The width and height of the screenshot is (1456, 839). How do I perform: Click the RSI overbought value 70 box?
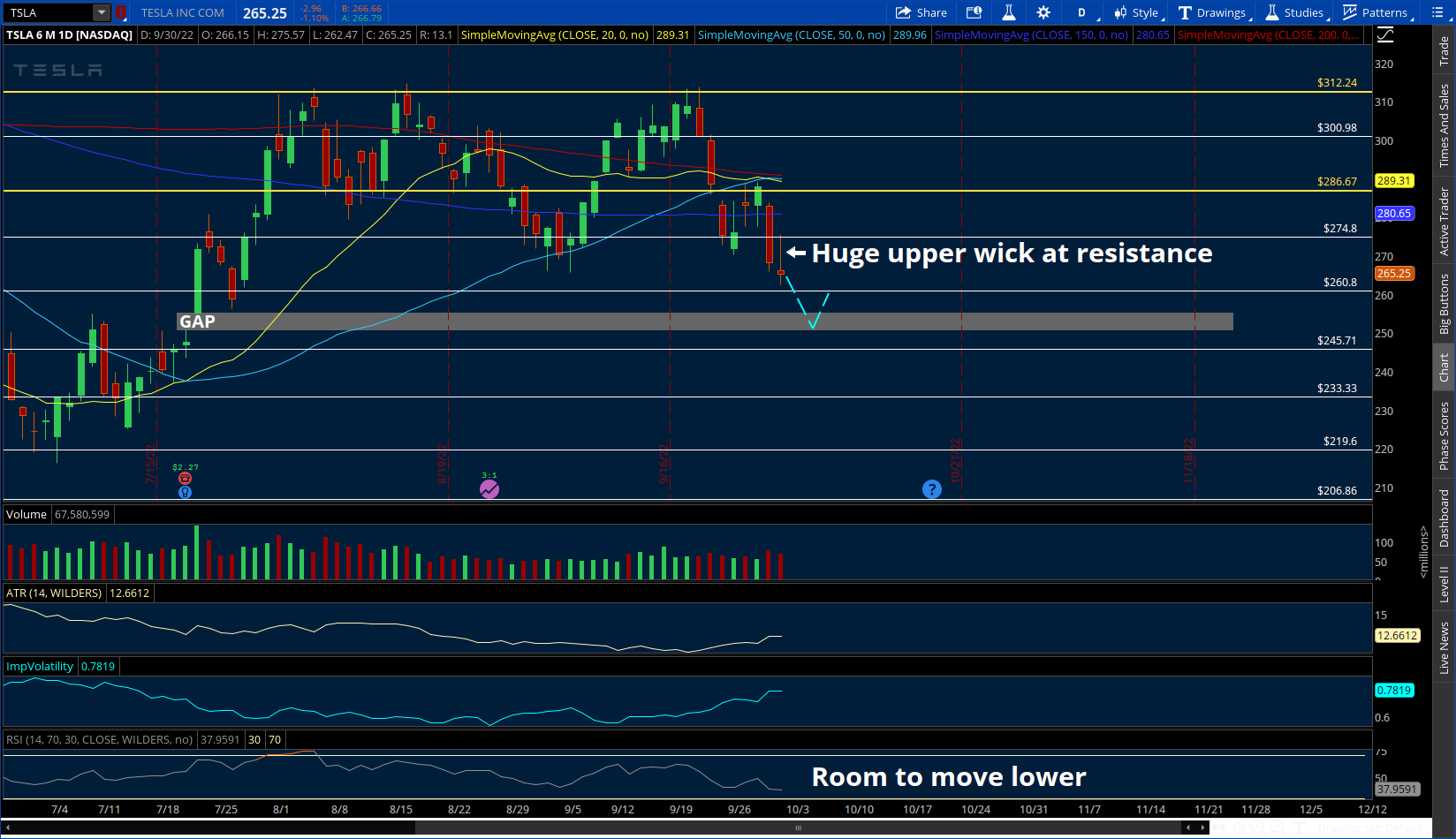point(275,739)
